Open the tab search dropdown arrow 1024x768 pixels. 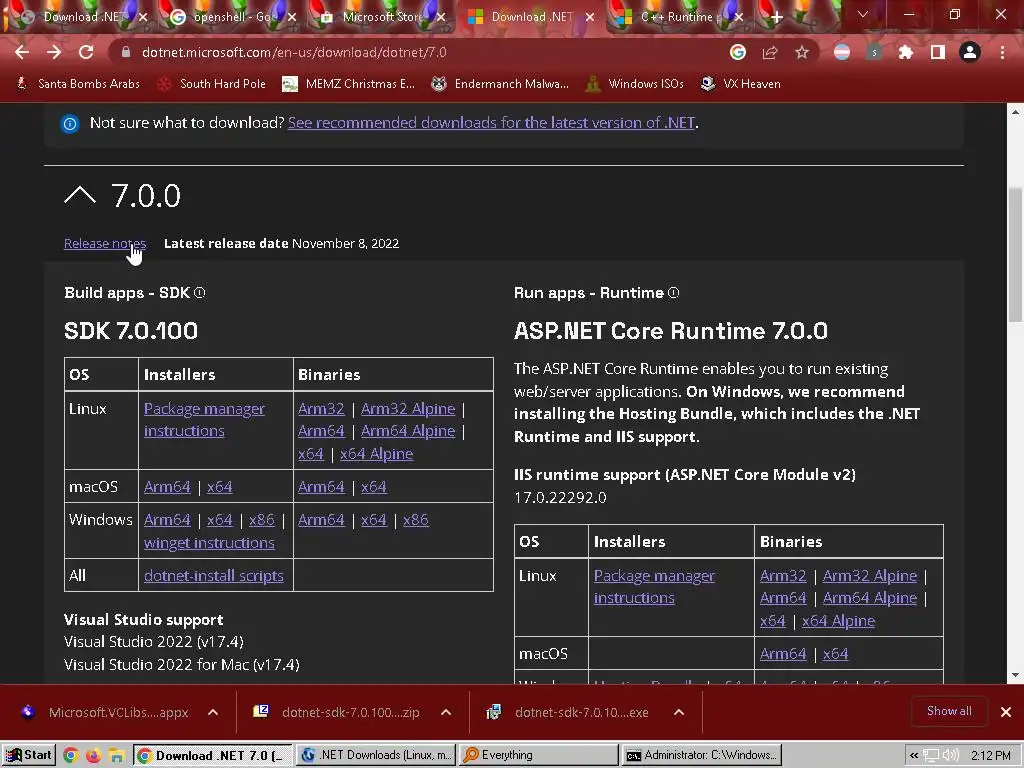[x=863, y=14]
